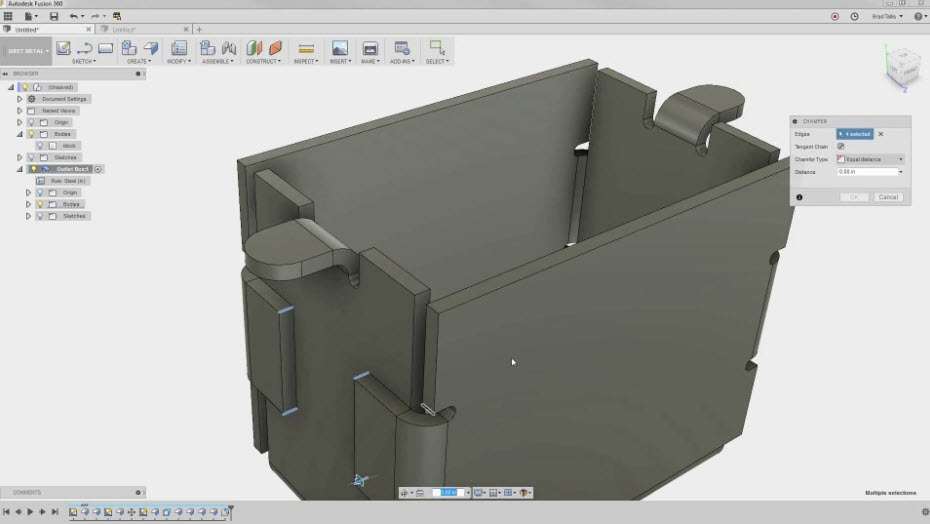Toggle the Tangent Chain checkbox
The image size is (930, 524).
[x=841, y=146]
